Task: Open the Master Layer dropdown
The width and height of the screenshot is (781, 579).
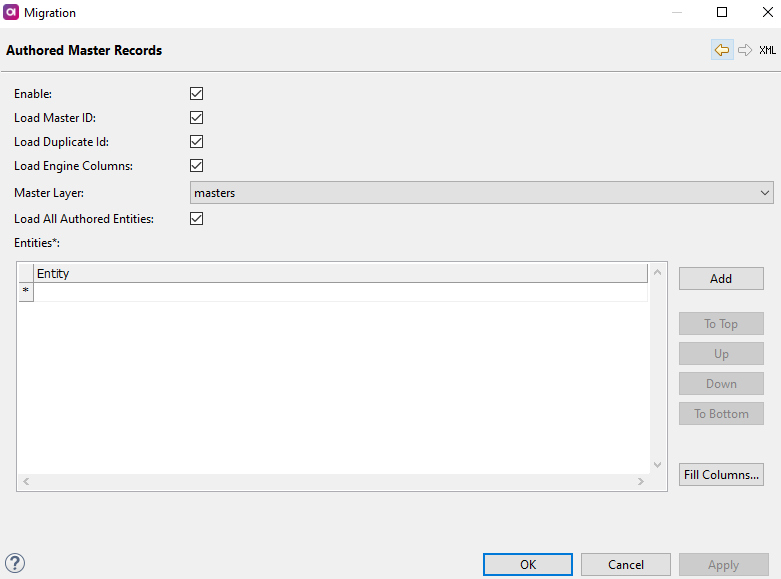Action: pos(481,193)
